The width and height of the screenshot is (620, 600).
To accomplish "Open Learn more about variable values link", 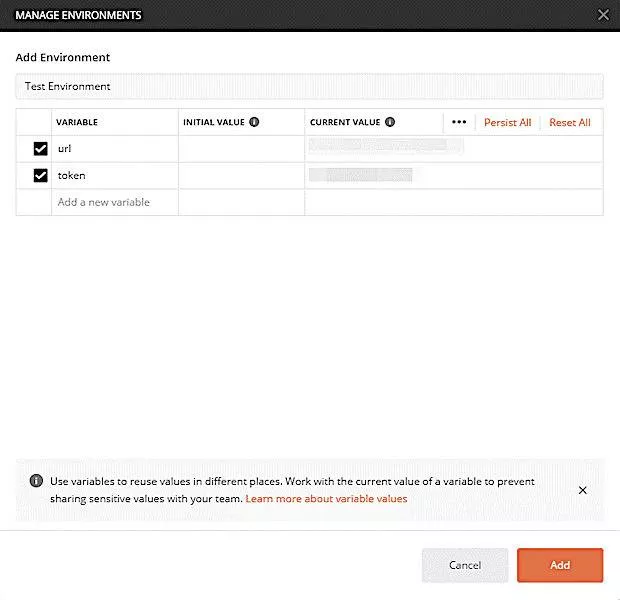I will (326, 498).
